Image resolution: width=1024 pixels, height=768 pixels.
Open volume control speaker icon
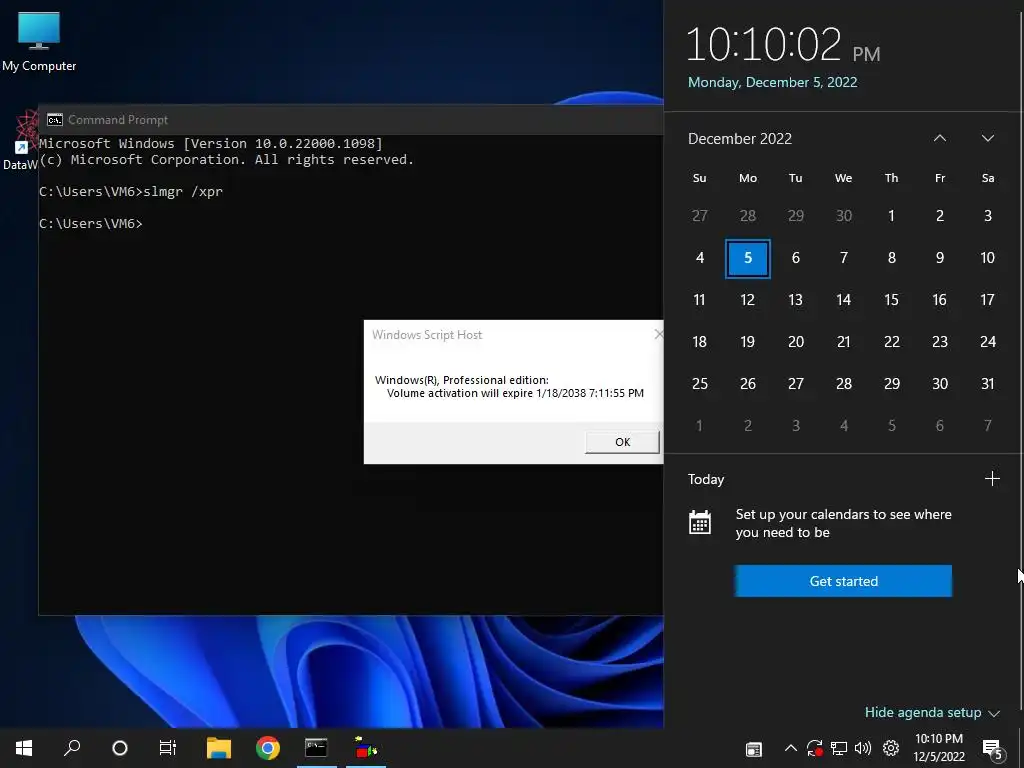pyautogui.click(x=863, y=748)
